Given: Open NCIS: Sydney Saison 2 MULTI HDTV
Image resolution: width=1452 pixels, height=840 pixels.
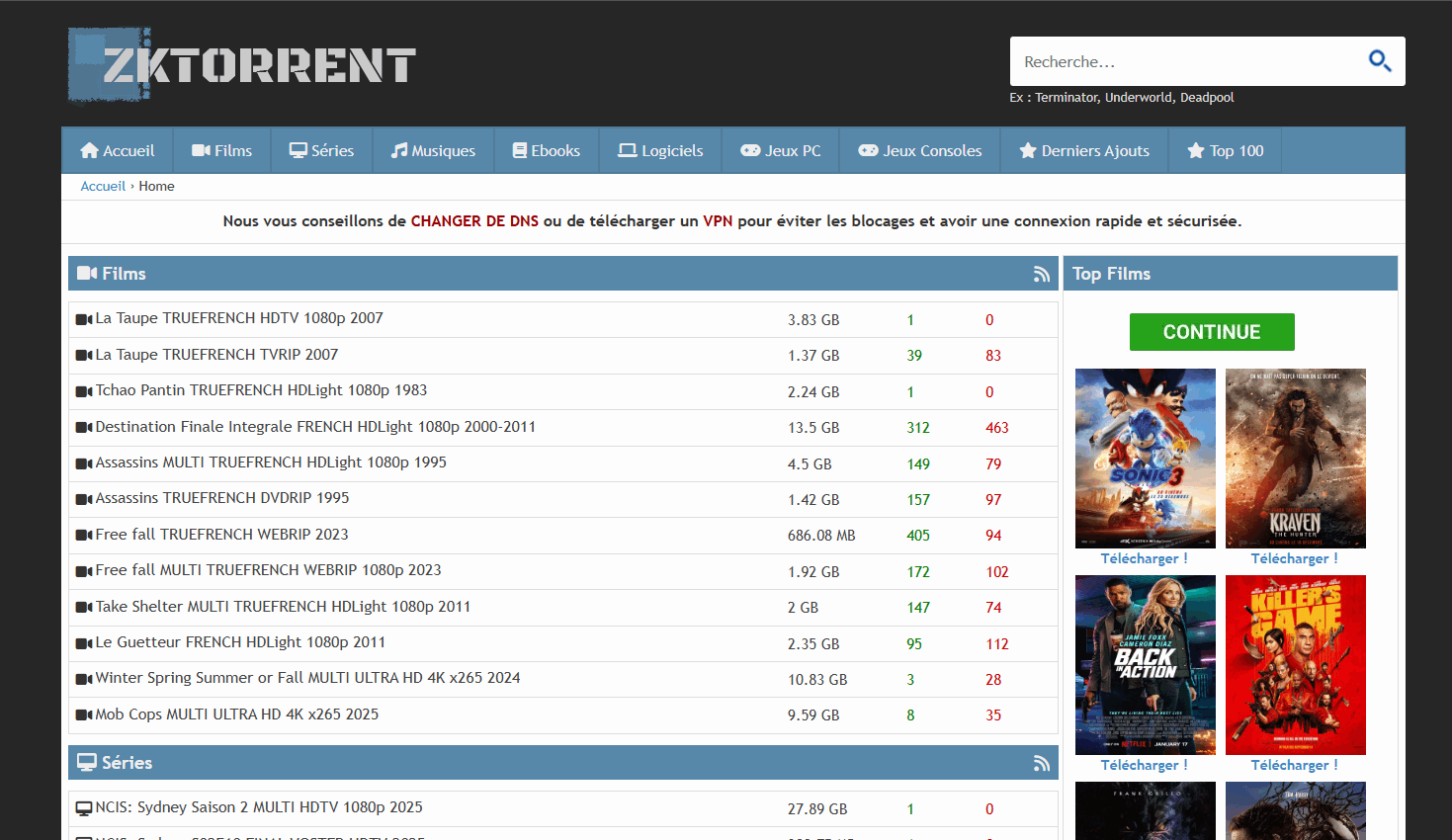Looking at the screenshot, I should point(259,807).
